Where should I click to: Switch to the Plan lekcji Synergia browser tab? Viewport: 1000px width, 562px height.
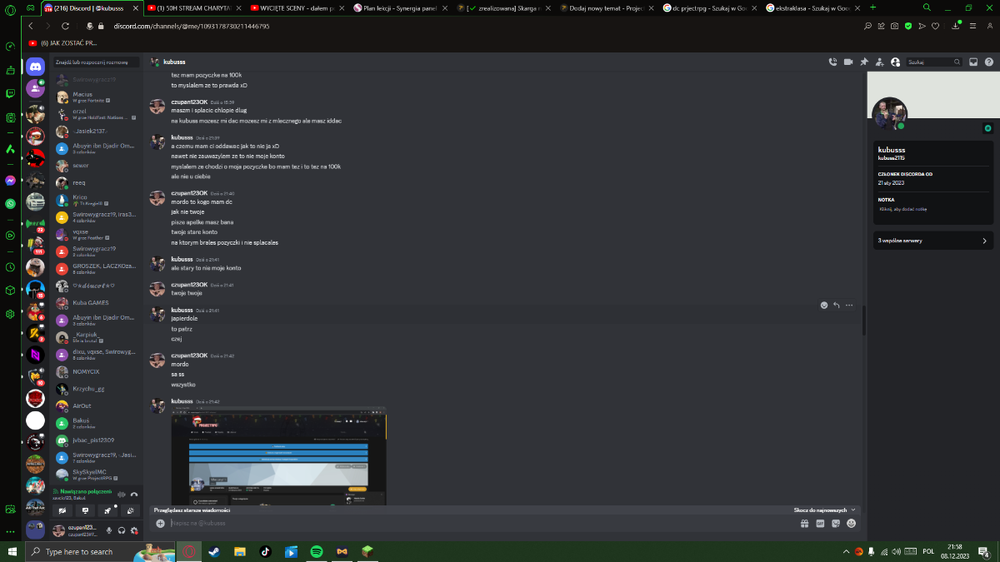pos(399,8)
